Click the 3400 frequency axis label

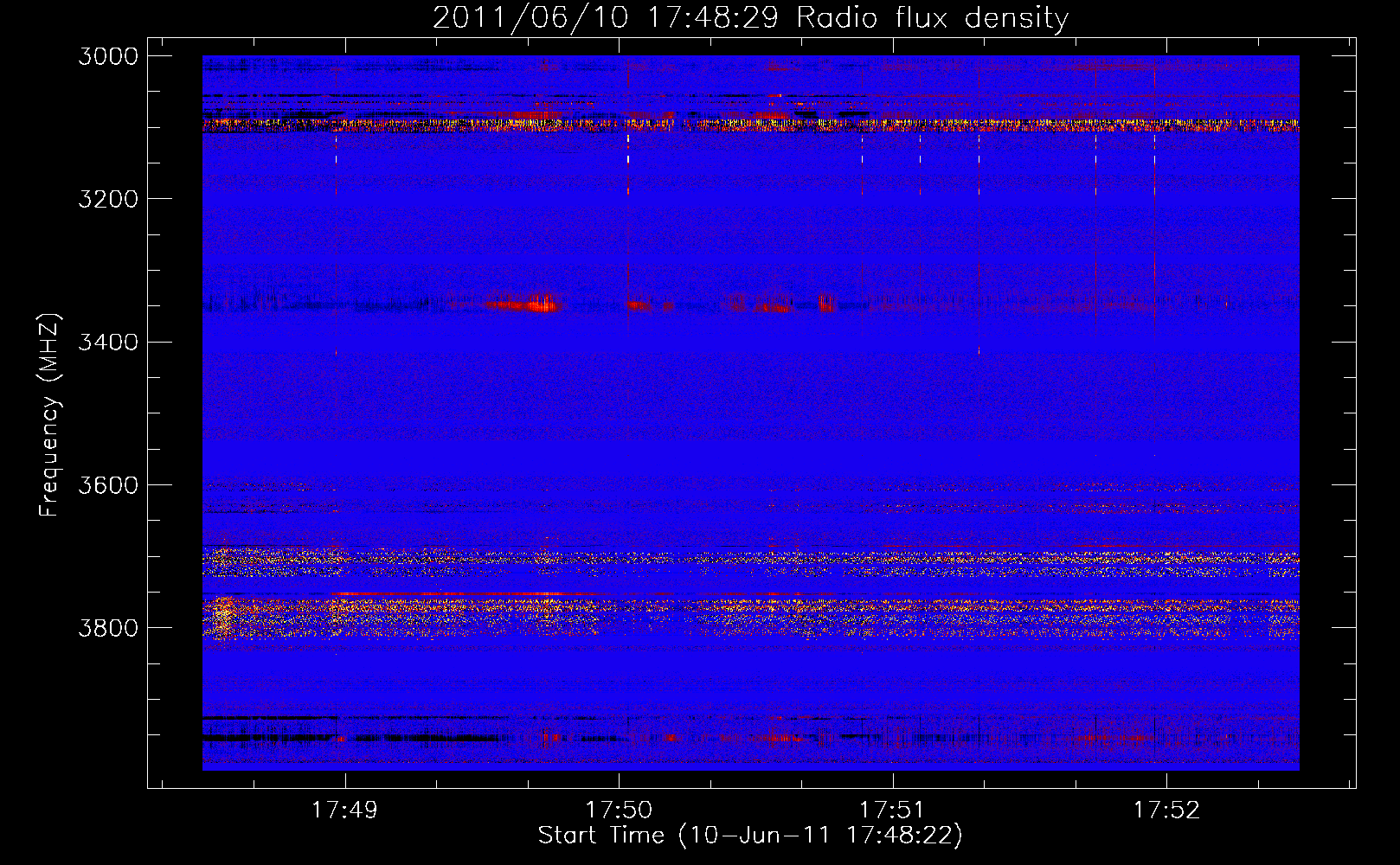108,343
